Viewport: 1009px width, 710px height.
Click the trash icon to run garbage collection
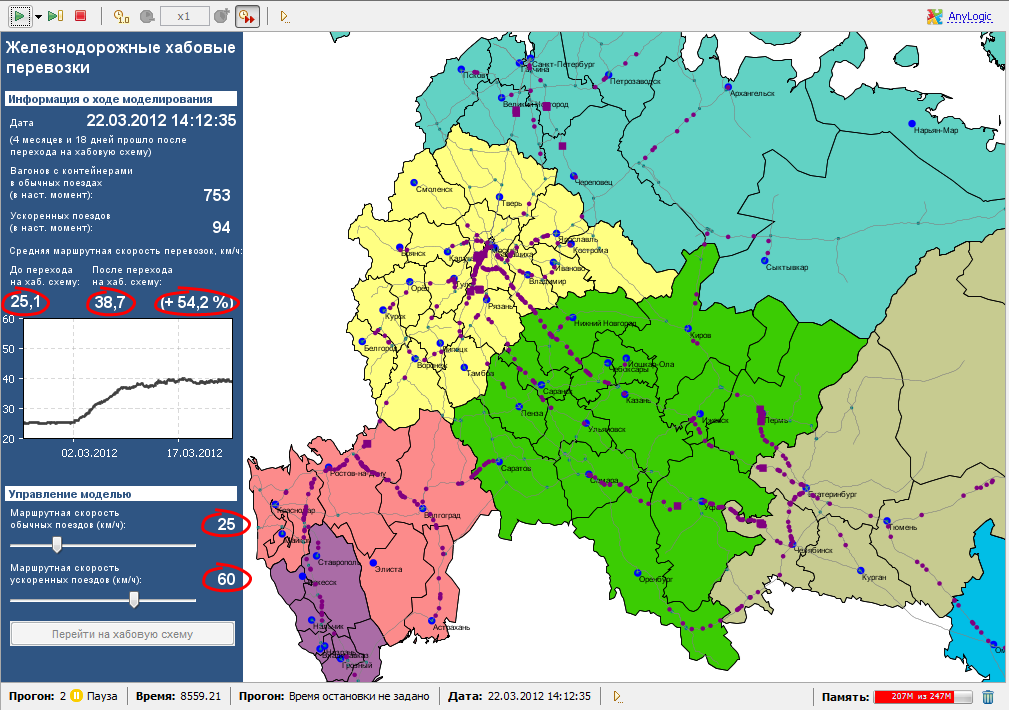pyautogui.click(x=988, y=696)
